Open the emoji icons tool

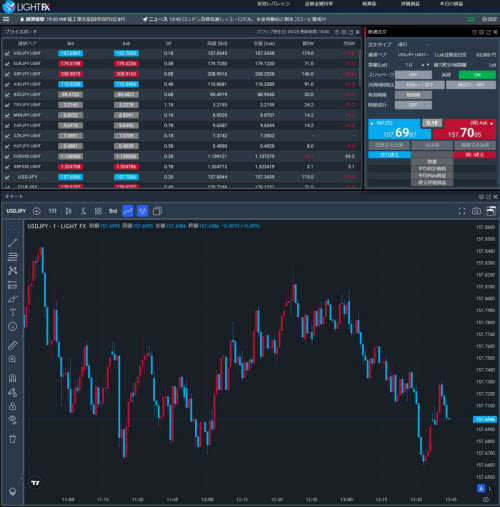(13, 327)
